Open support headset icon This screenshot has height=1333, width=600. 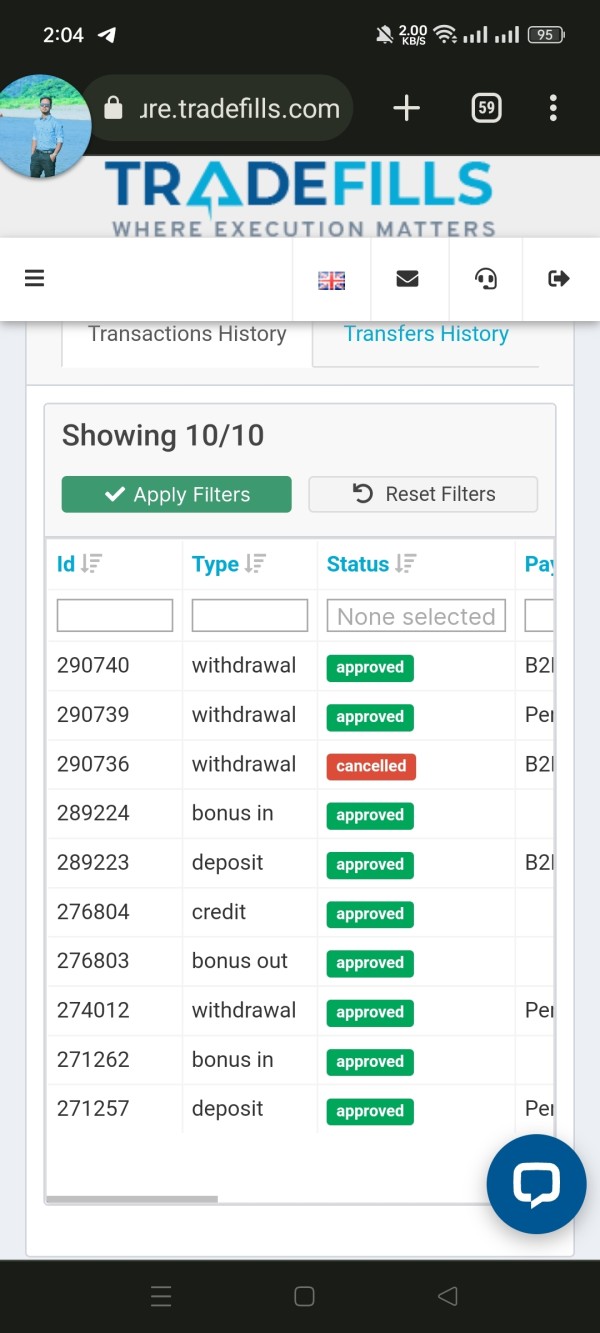click(486, 279)
